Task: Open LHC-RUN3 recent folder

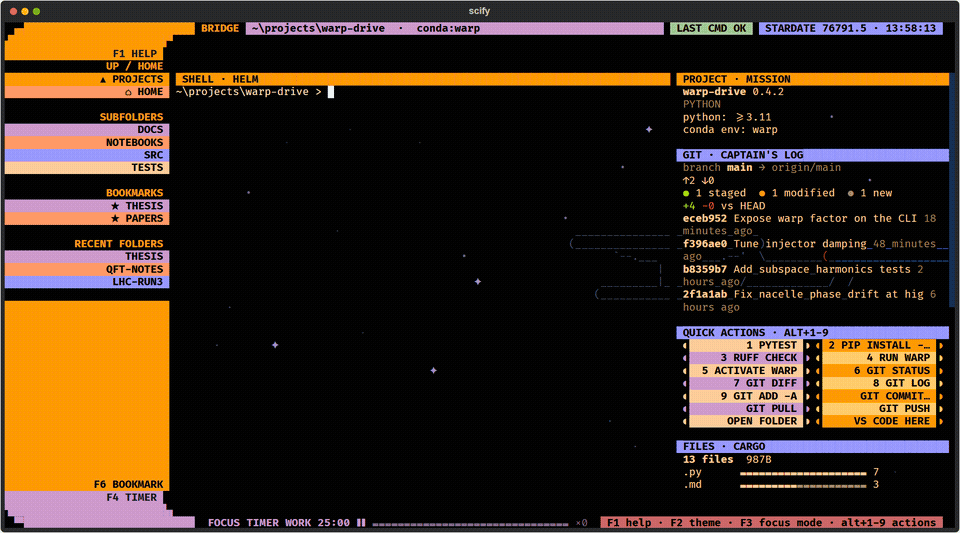Action: 87,282
